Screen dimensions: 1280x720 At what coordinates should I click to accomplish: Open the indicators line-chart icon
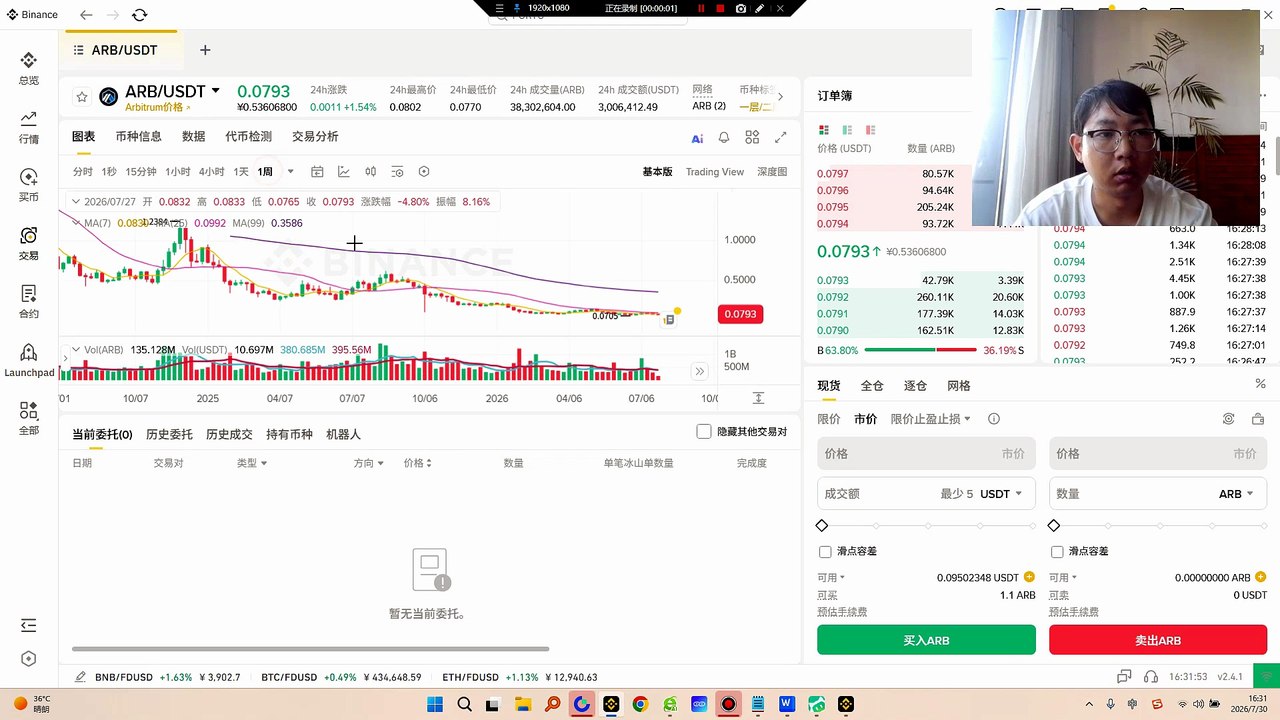pos(344,172)
